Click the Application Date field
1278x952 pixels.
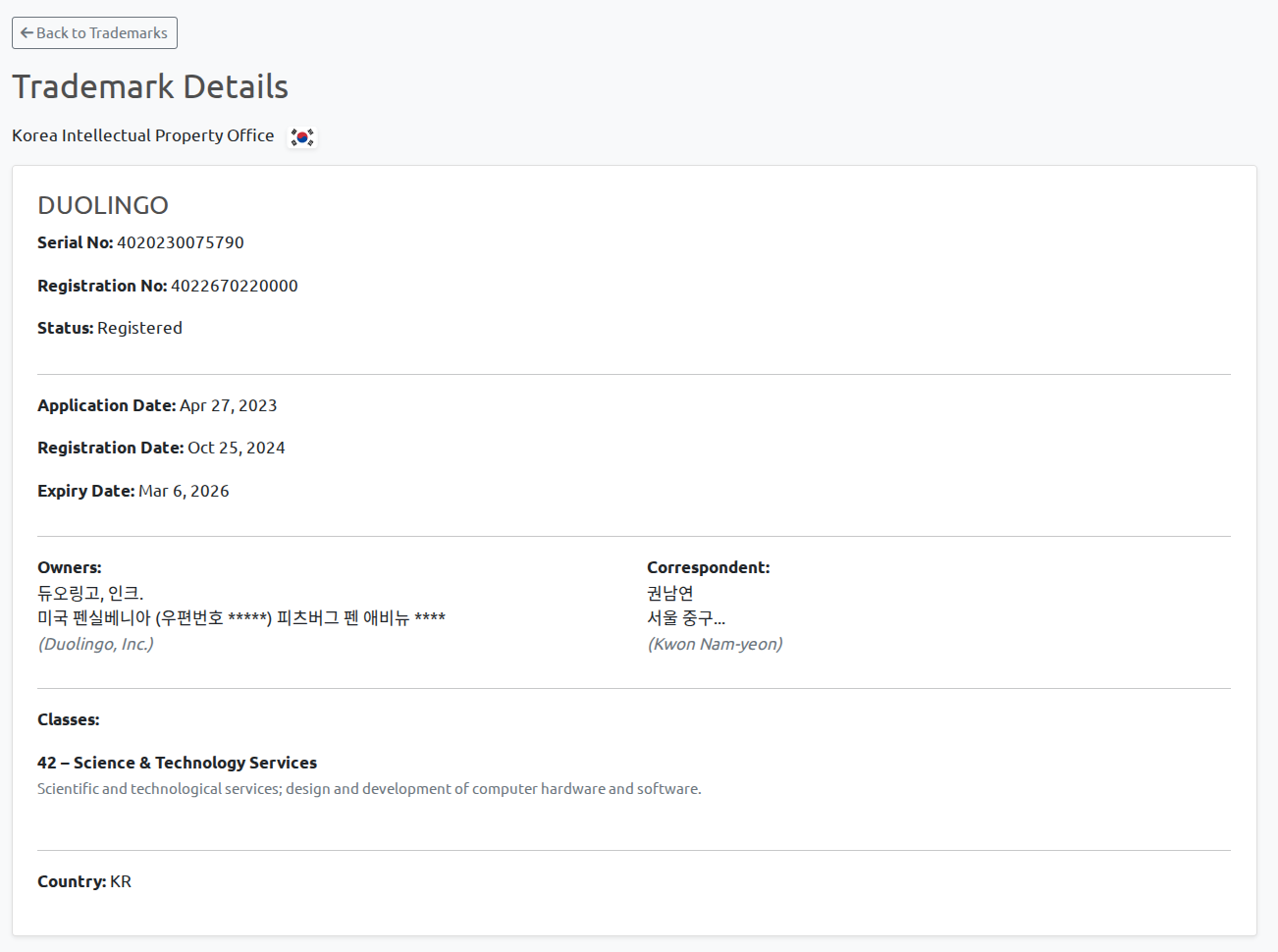157,405
